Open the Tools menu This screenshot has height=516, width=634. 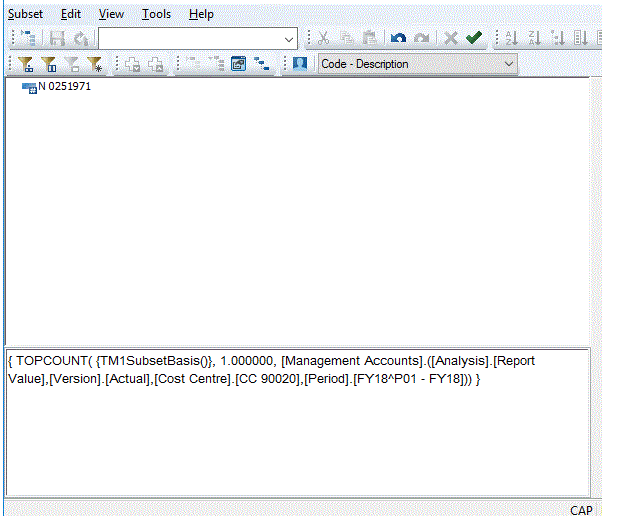tap(156, 14)
